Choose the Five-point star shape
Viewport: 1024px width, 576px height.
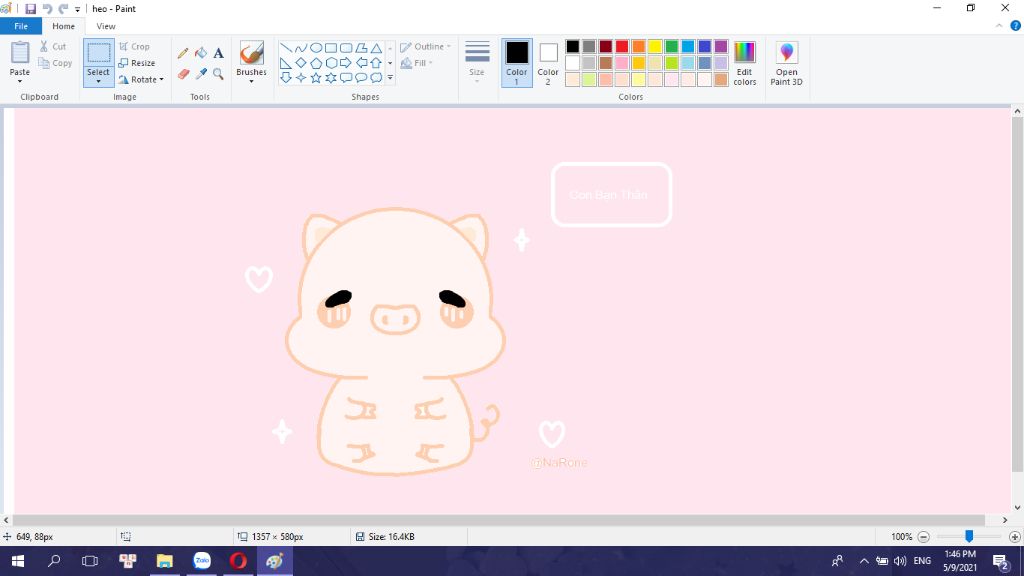[315, 78]
